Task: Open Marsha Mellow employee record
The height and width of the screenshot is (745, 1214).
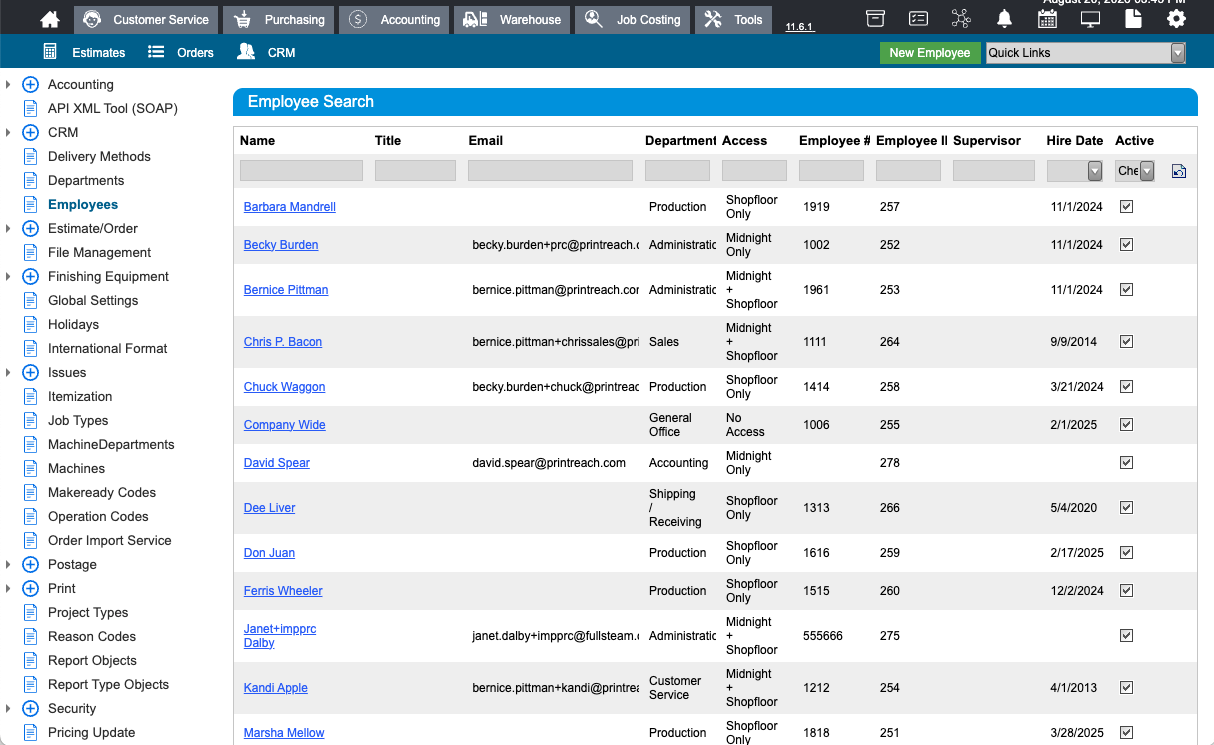Action: 284,733
